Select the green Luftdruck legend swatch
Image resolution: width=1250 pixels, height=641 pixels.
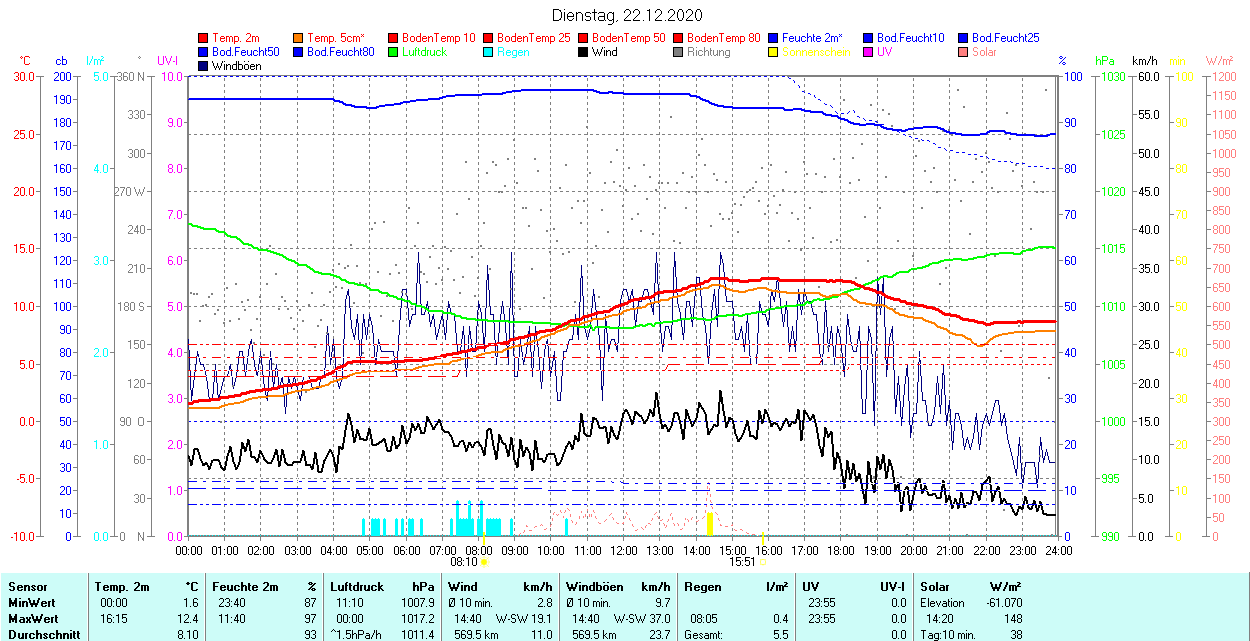click(x=393, y=52)
